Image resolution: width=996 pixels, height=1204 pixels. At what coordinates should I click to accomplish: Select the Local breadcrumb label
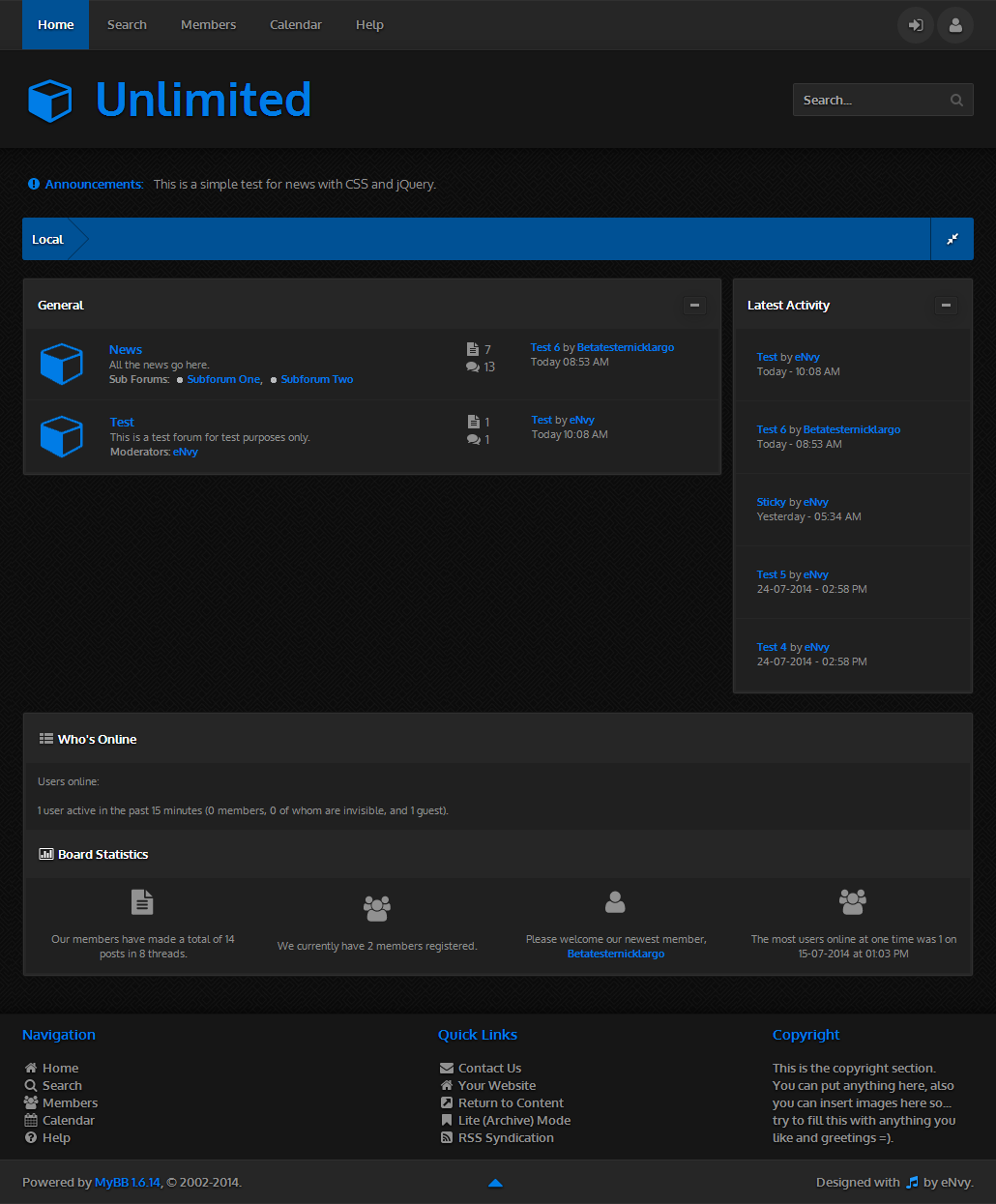tap(47, 240)
